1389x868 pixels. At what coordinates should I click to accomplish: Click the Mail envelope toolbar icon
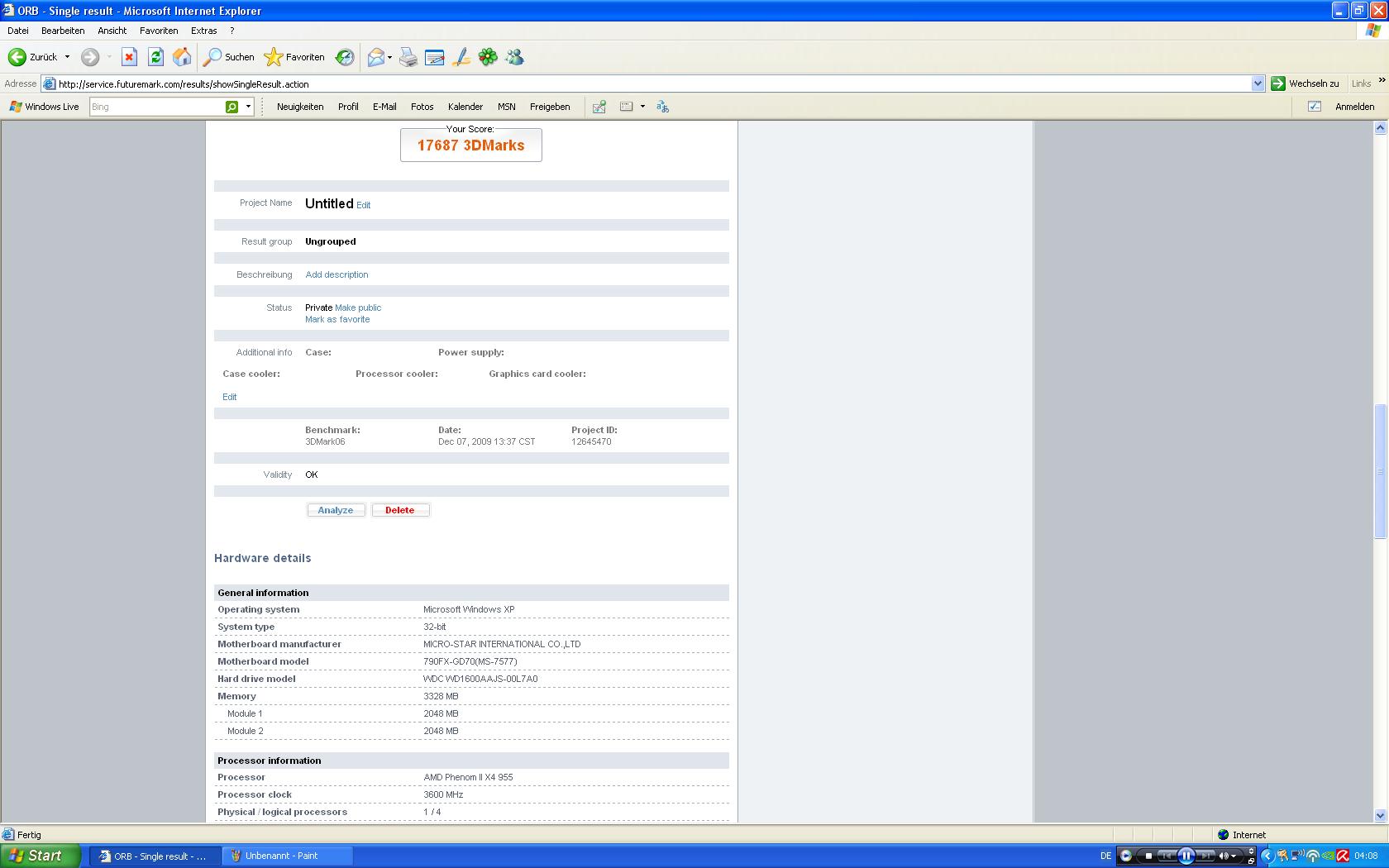(x=376, y=57)
